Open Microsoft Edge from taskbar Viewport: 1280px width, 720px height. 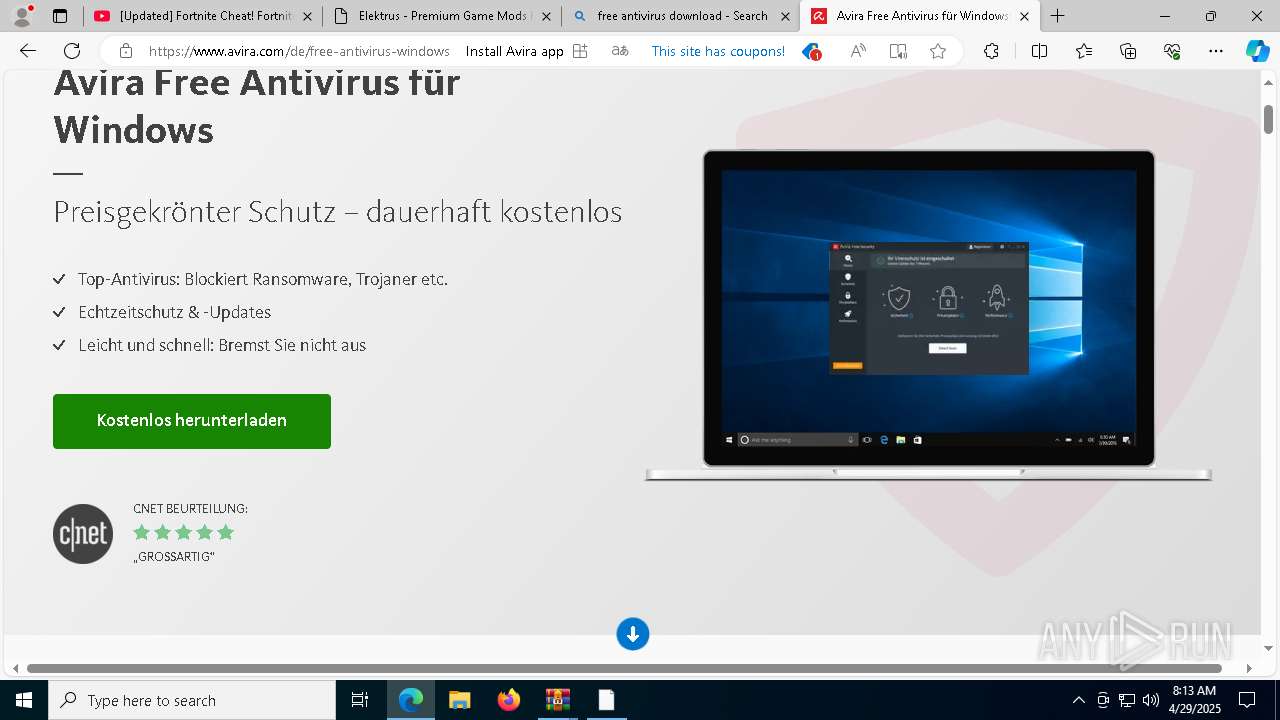tap(411, 700)
